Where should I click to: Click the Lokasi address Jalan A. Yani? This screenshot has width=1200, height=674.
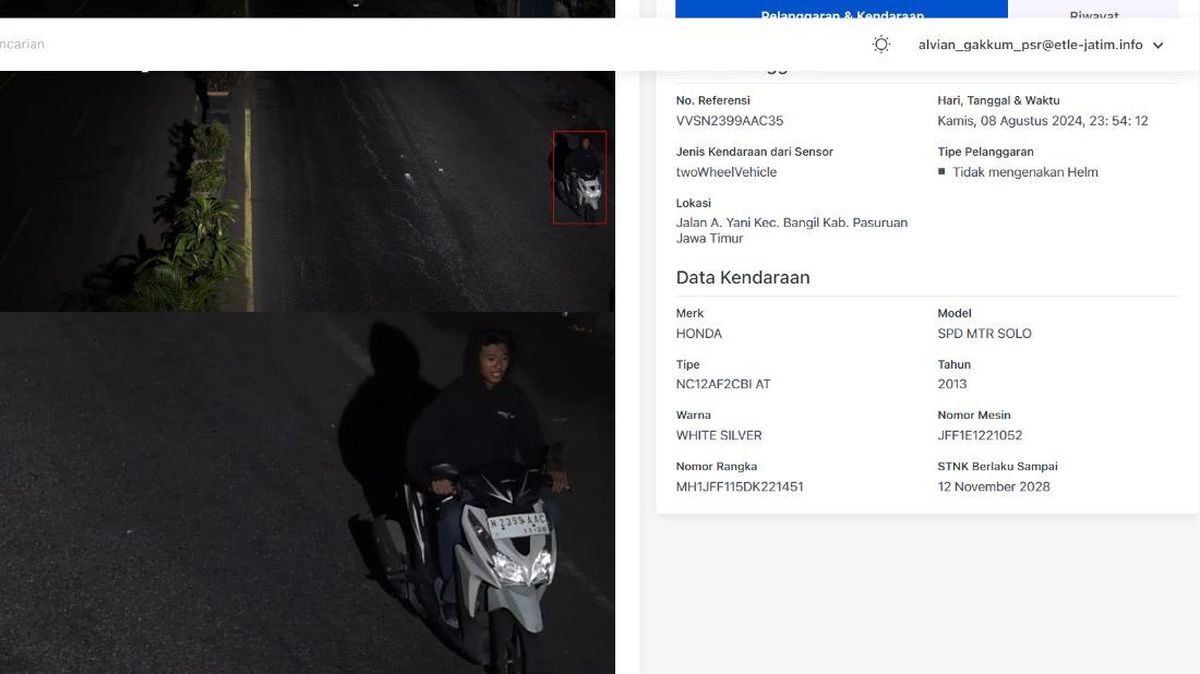pyautogui.click(x=792, y=222)
